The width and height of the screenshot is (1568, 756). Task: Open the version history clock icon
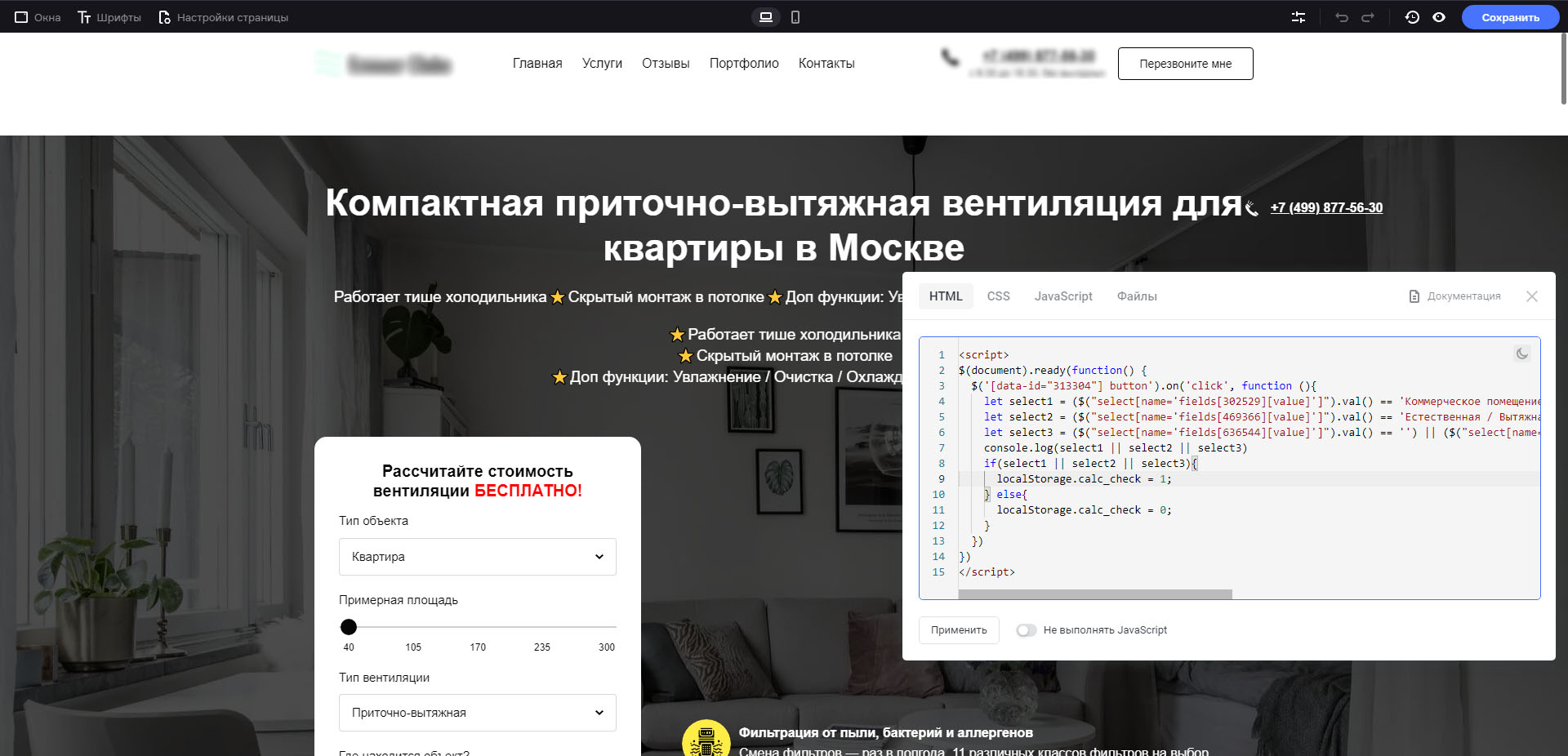1412,17
